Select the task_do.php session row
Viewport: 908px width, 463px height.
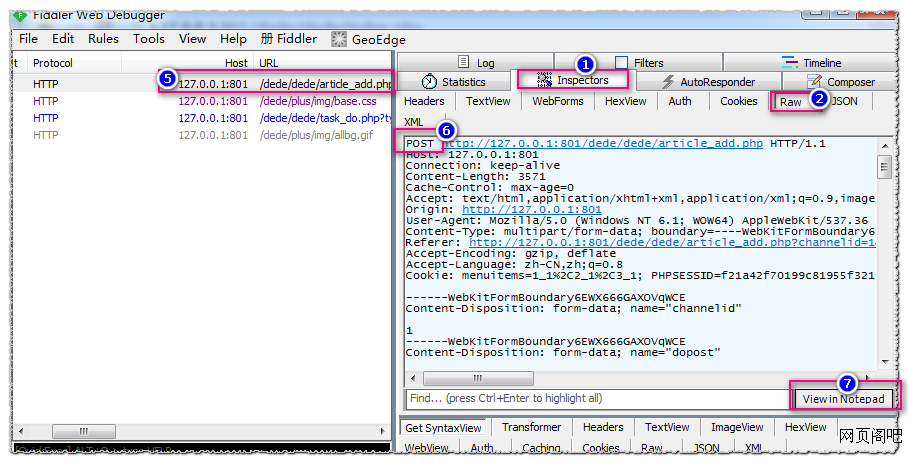pos(202,117)
